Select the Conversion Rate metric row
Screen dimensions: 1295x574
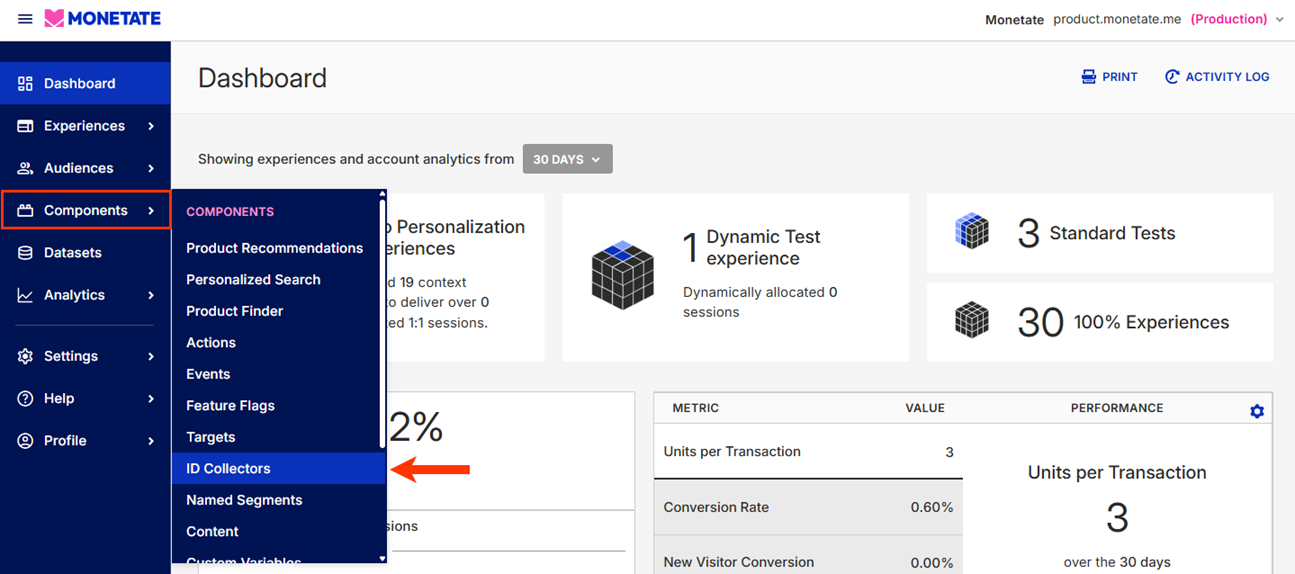coord(808,507)
